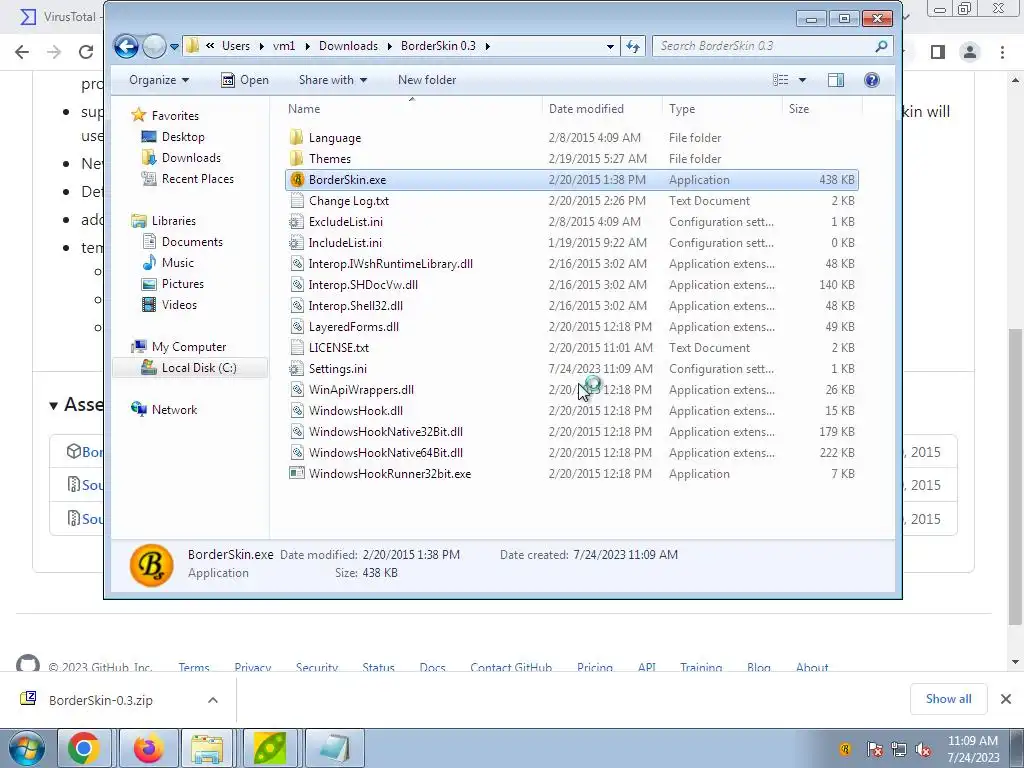Select the BorderSkin.exe application icon
Image resolution: width=1024 pixels, height=768 pixels.
297,180
